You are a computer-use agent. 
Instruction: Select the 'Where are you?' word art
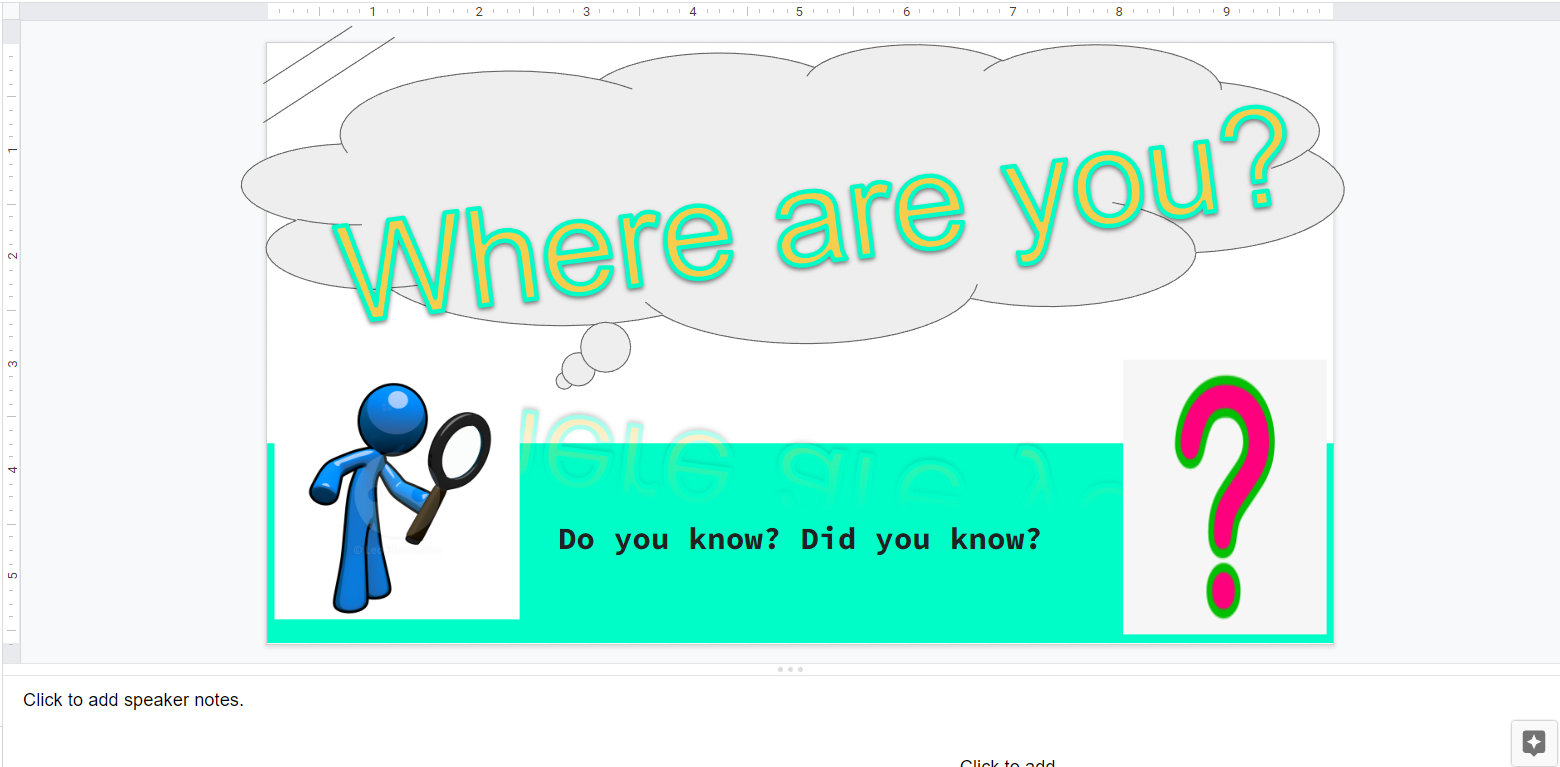click(810, 215)
